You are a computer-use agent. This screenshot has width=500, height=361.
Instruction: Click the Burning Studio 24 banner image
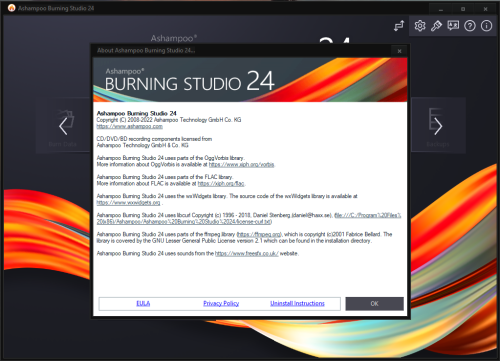tap(250, 80)
